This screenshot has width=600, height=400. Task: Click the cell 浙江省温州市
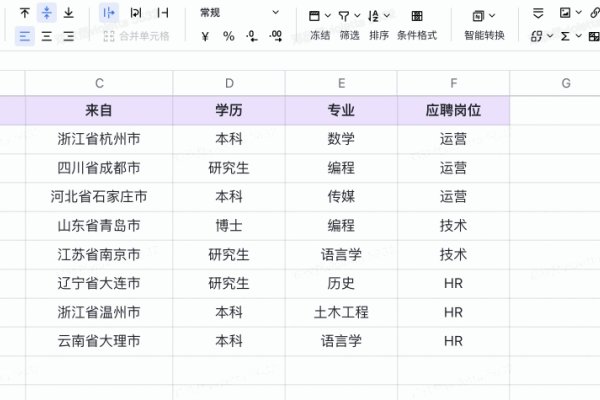99,312
